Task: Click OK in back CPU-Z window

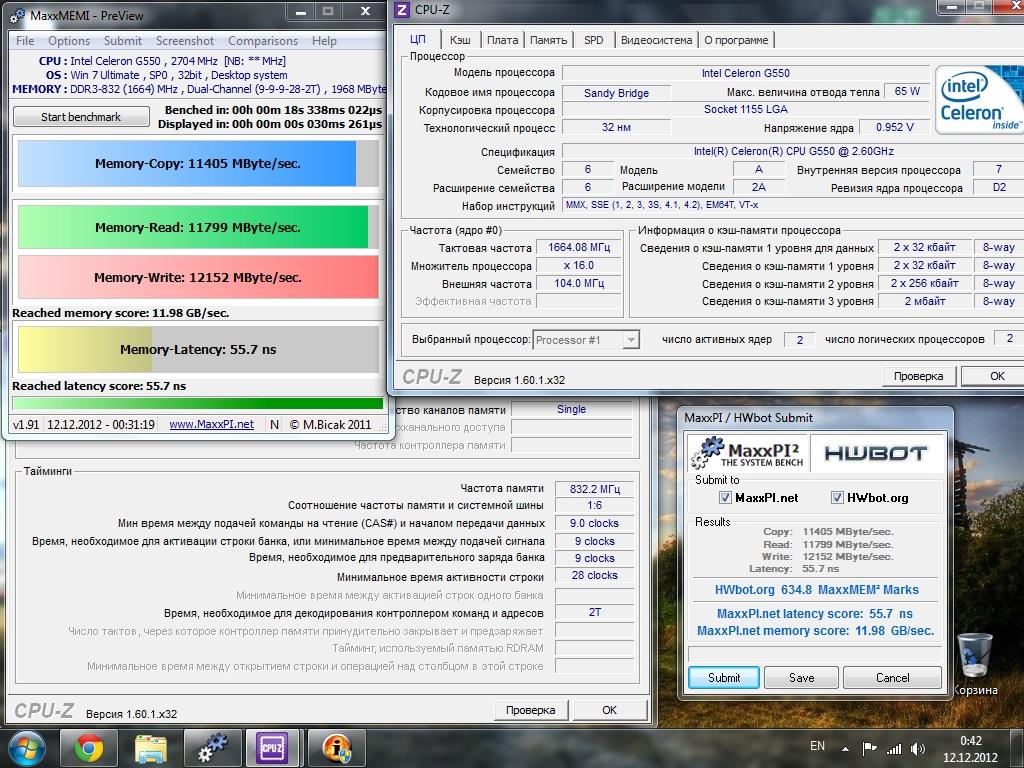Action: 610,710
